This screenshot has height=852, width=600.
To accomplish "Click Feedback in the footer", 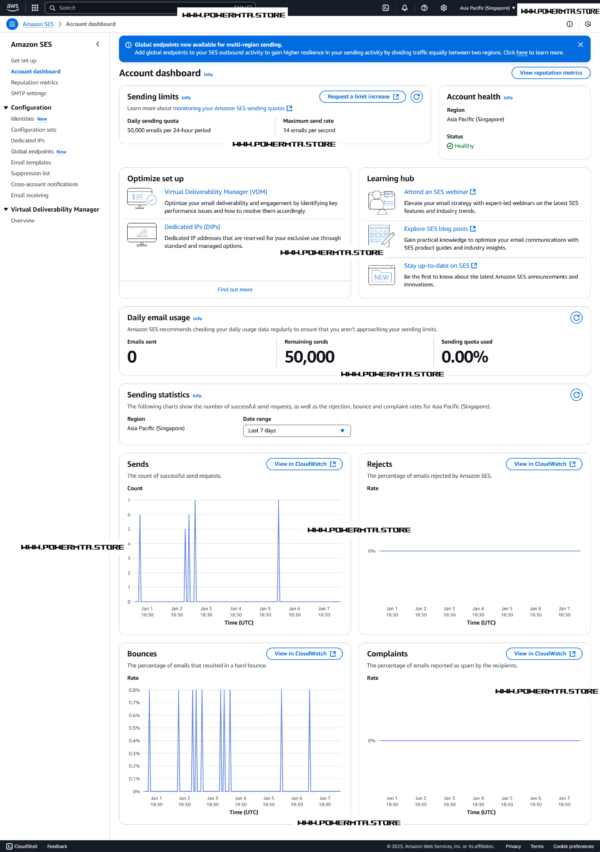I will (x=57, y=846).
